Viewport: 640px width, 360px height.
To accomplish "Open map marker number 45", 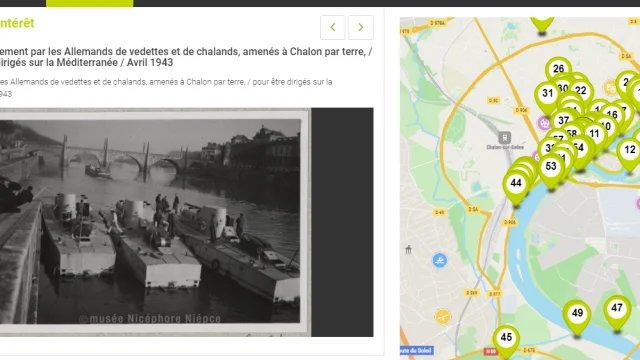I will (506, 338).
